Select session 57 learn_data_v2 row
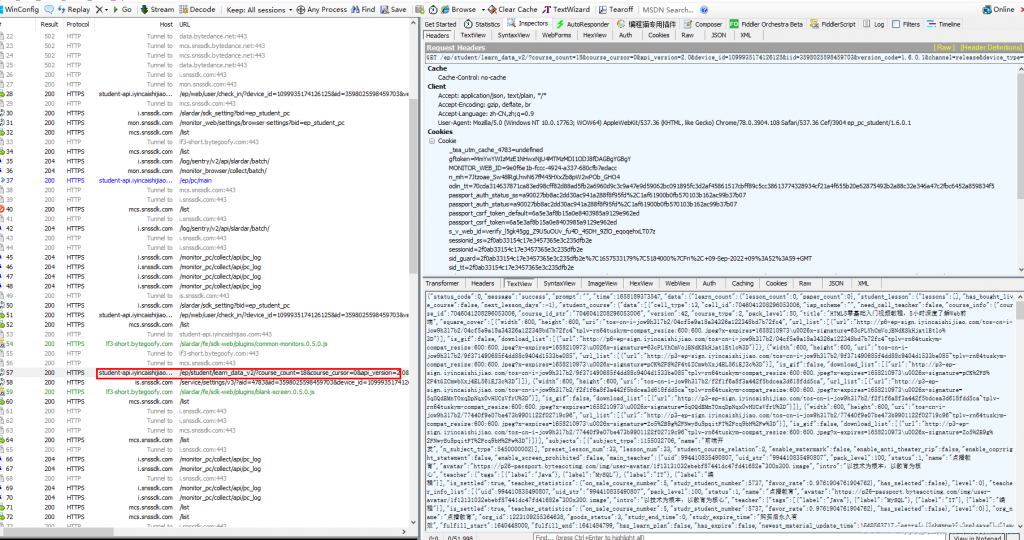Viewport: 1024px width, 540px height. click(x=204, y=373)
